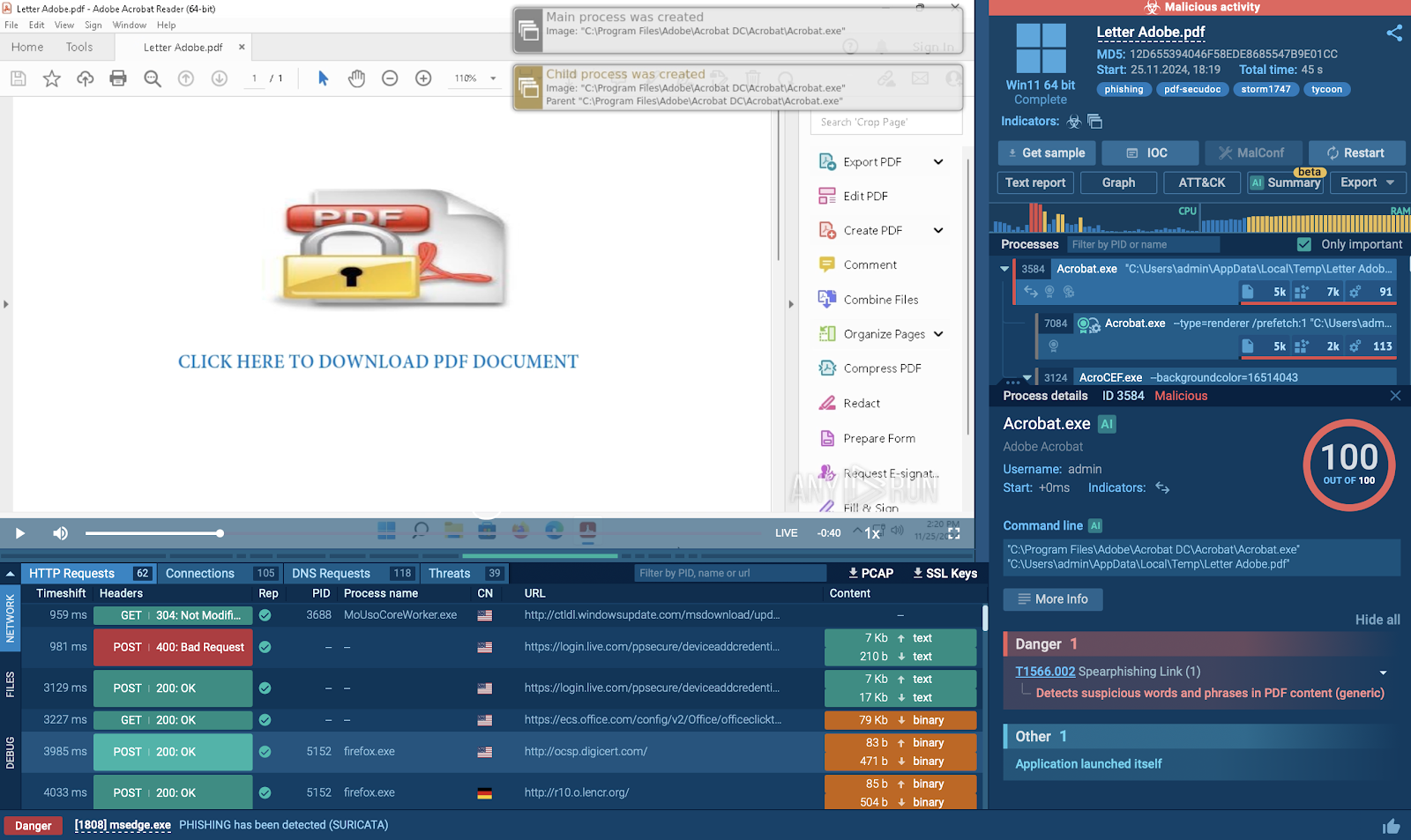
Task: Expand Spearphishing Link details chevron
Action: (x=1383, y=673)
